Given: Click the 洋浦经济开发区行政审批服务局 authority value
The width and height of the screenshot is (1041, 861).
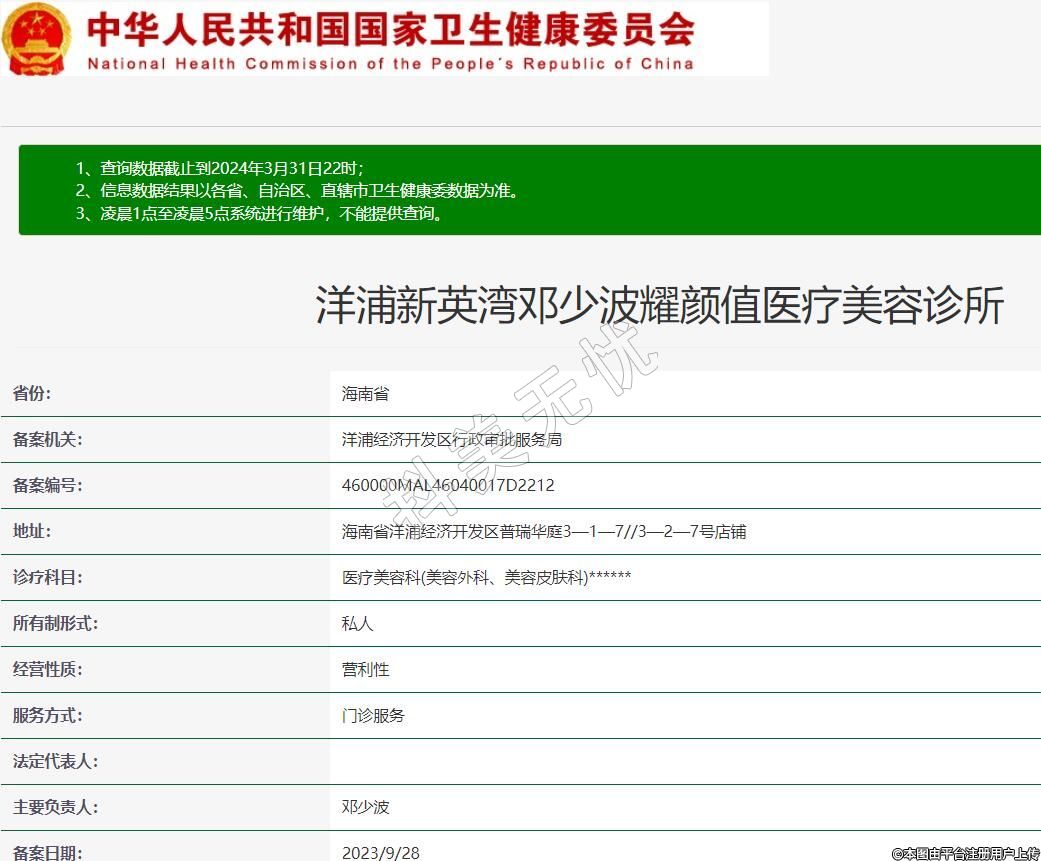Looking at the screenshot, I should click(x=451, y=440).
